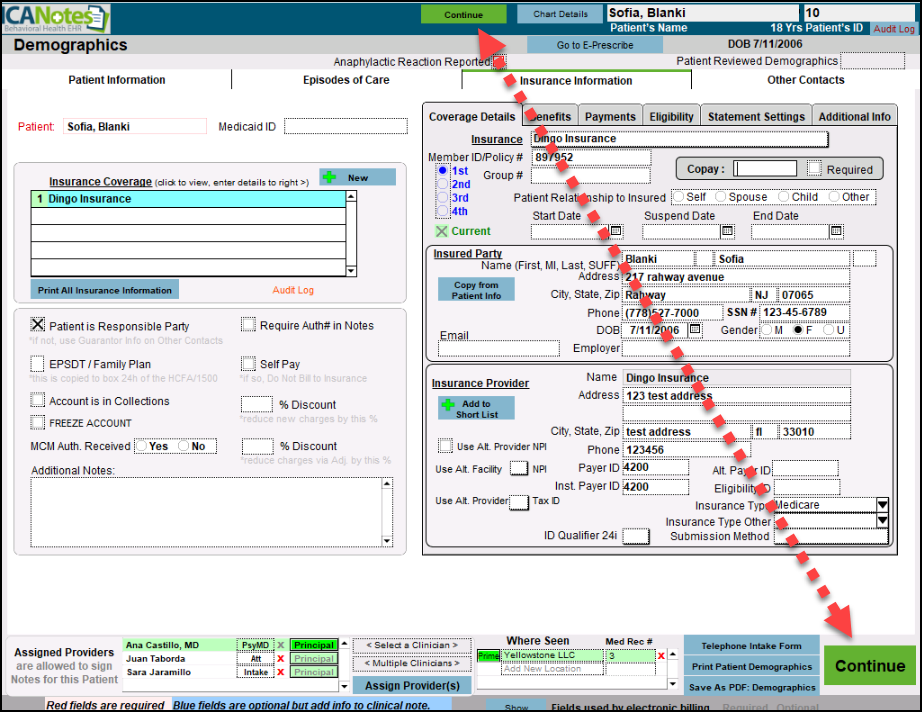Image resolution: width=922 pixels, height=712 pixels.
Task: Click the Copay amount input field
Action: [x=765, y=169]
